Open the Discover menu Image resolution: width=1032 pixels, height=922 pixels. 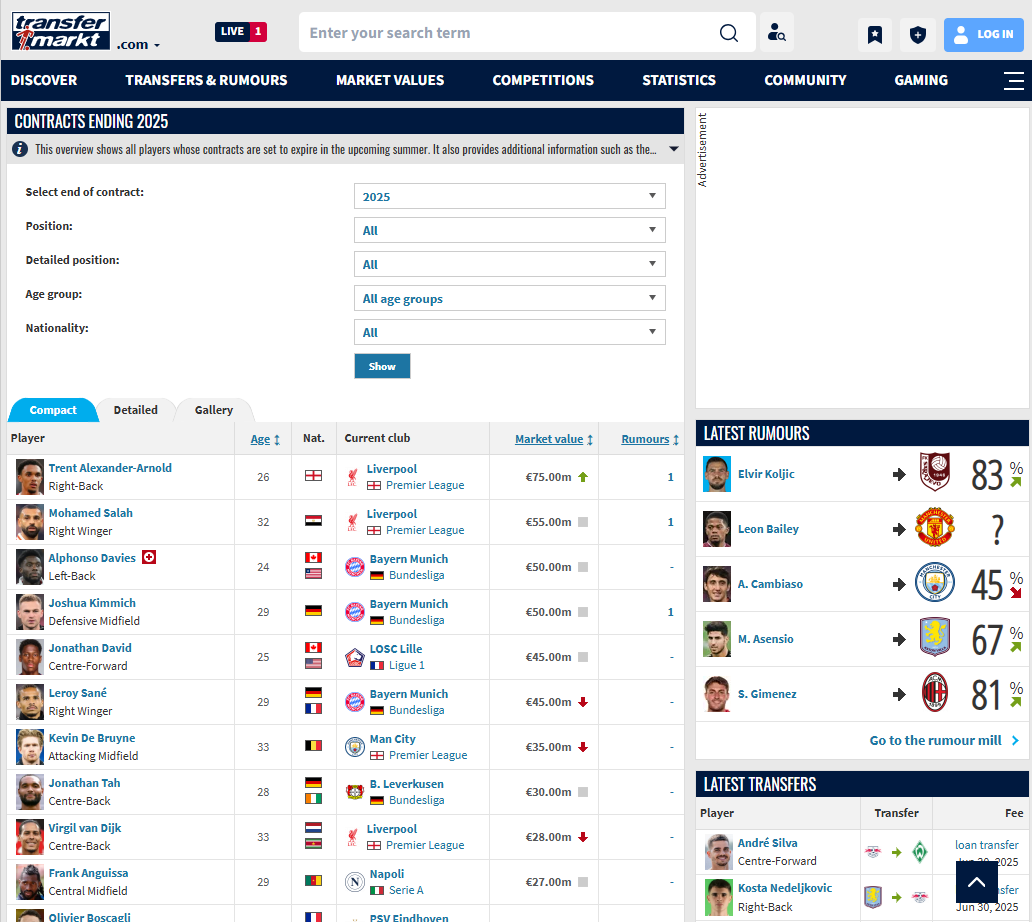pyautogui.click(x=44, y=80)
